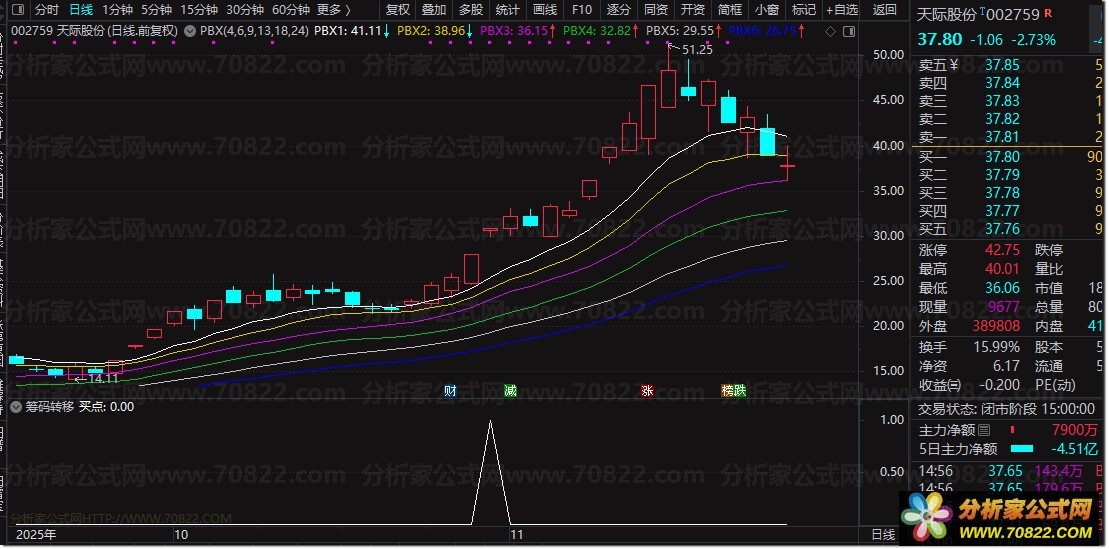Viewport: 1109px width, 549px height.
Task: Expand the PBX indicator dropdown arrow
Action: pos(191,32)
